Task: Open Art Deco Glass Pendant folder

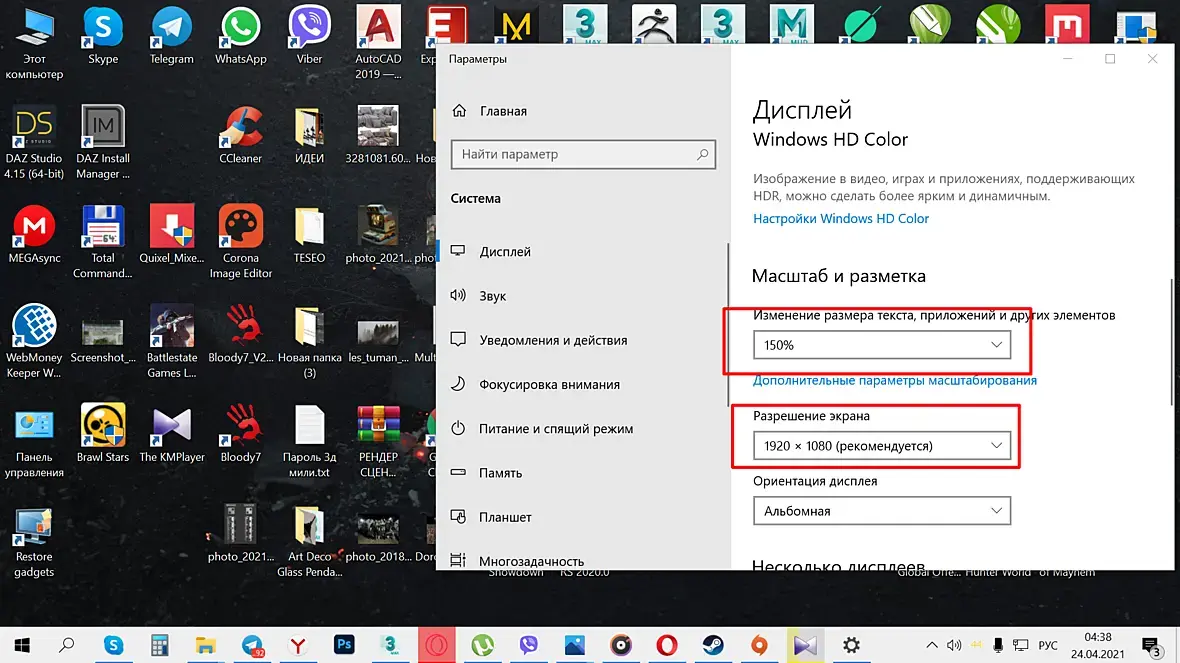Action: (309, 540)
